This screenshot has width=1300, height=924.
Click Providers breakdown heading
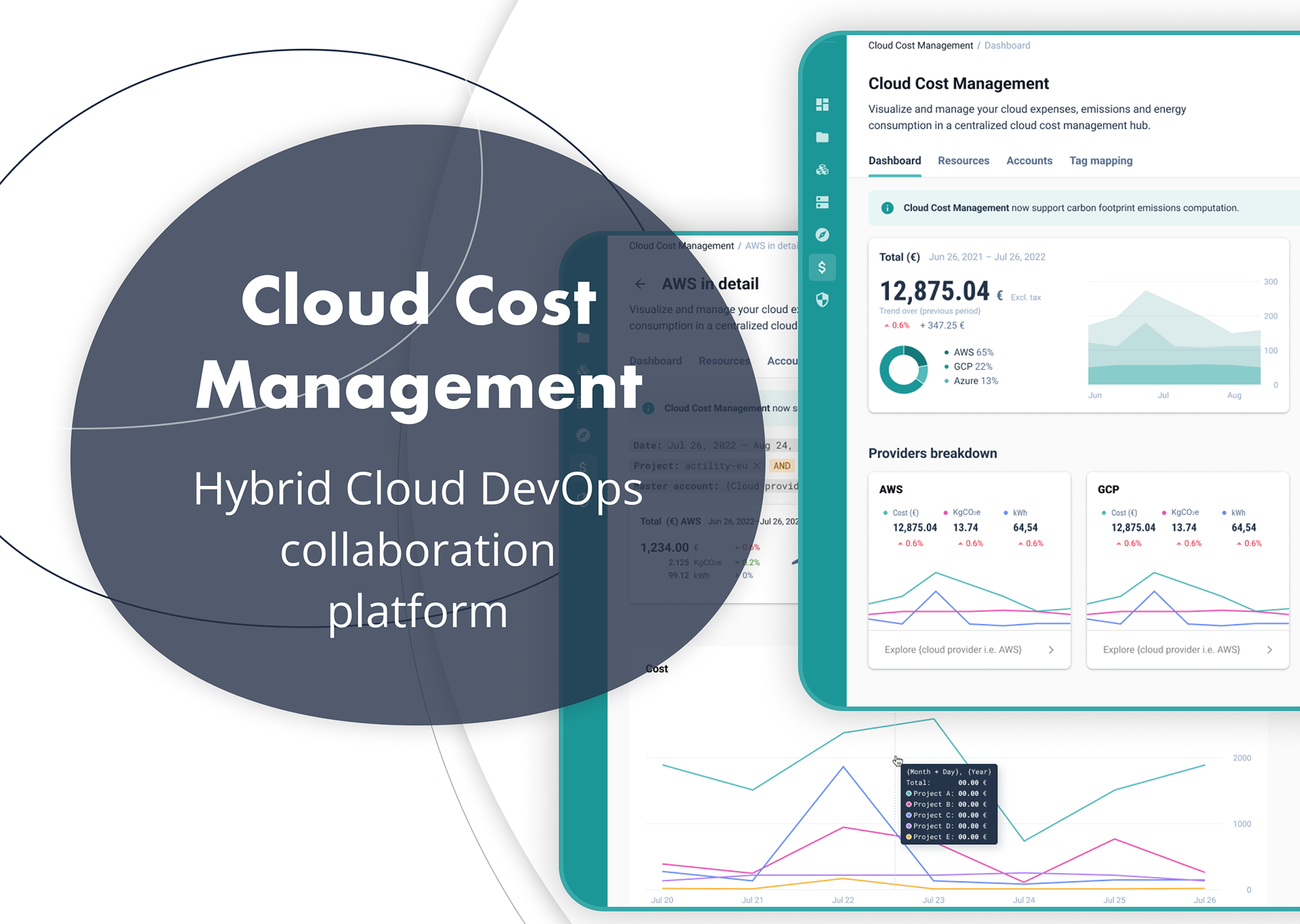[x=932, y=453]
